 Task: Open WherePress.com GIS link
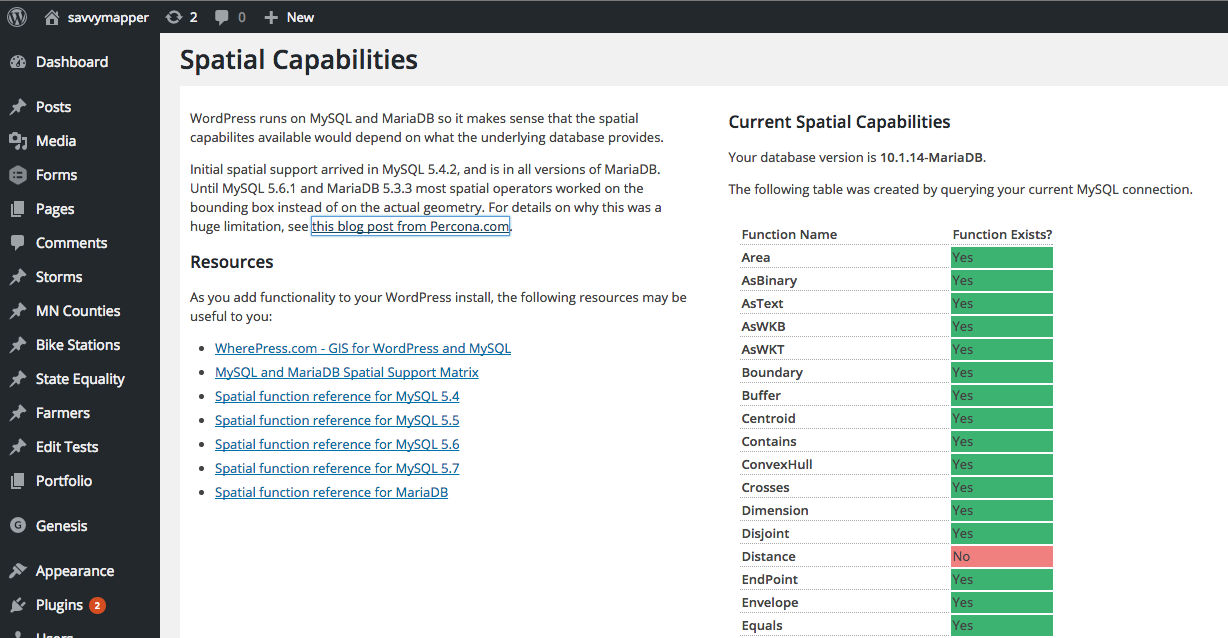[363, 348]
